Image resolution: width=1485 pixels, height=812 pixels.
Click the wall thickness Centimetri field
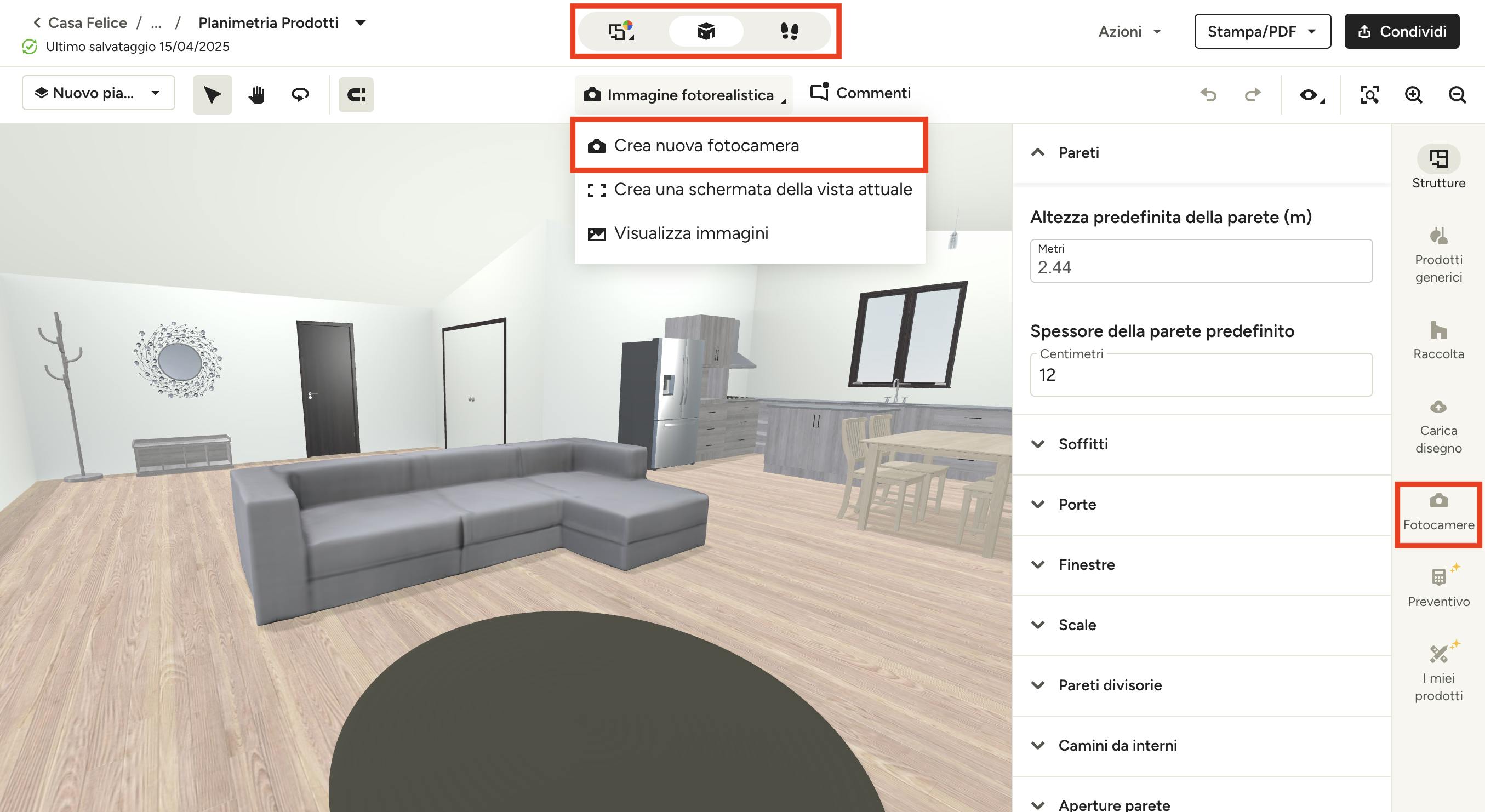(x=1201, y=375)
